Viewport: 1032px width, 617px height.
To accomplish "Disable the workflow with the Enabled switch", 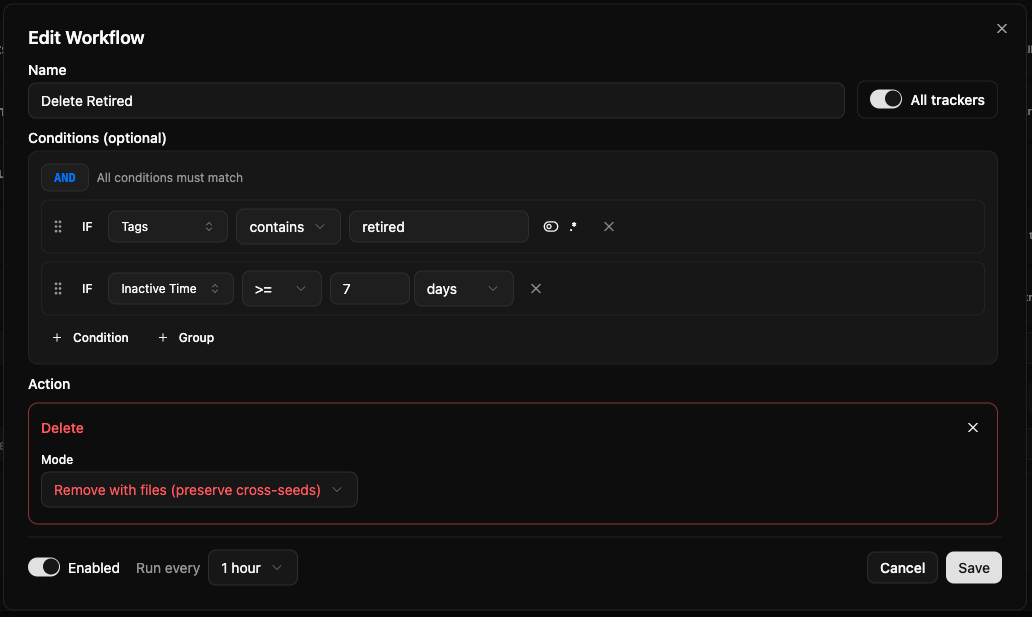I will pos(44,568).
